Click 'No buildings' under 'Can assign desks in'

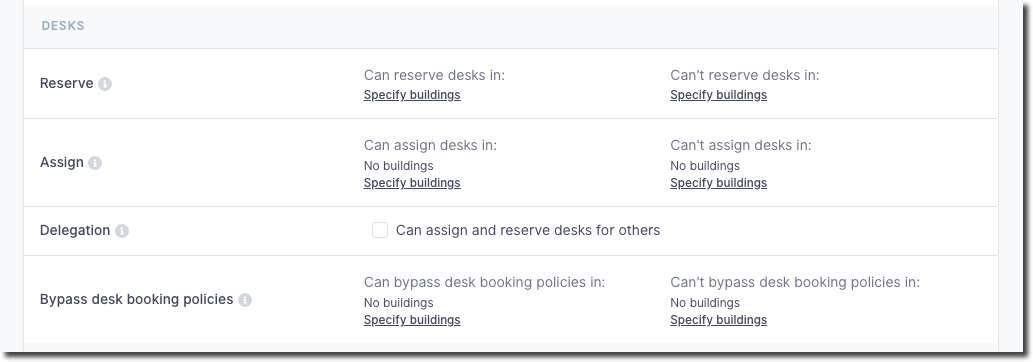(x=399, y=166)
